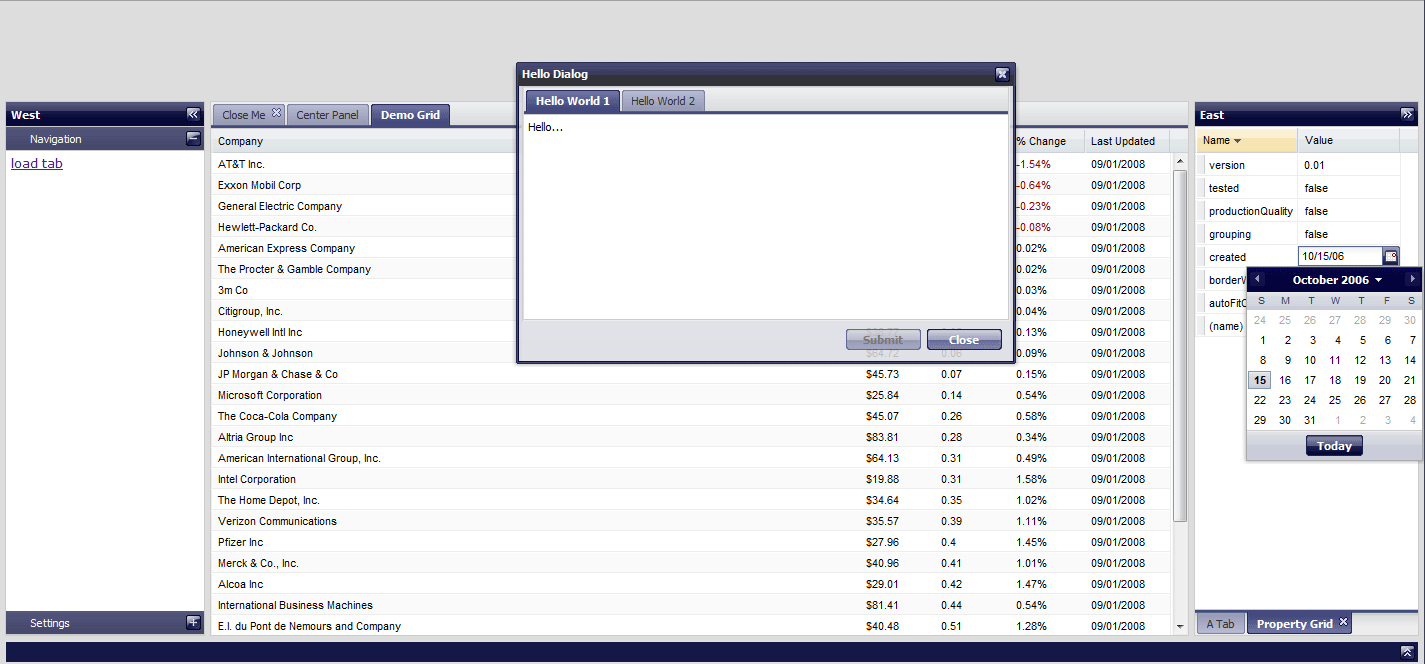Click Pfizer Inc company cell
The width and height of the screenshot is (1425, 664).
point(241,542)
